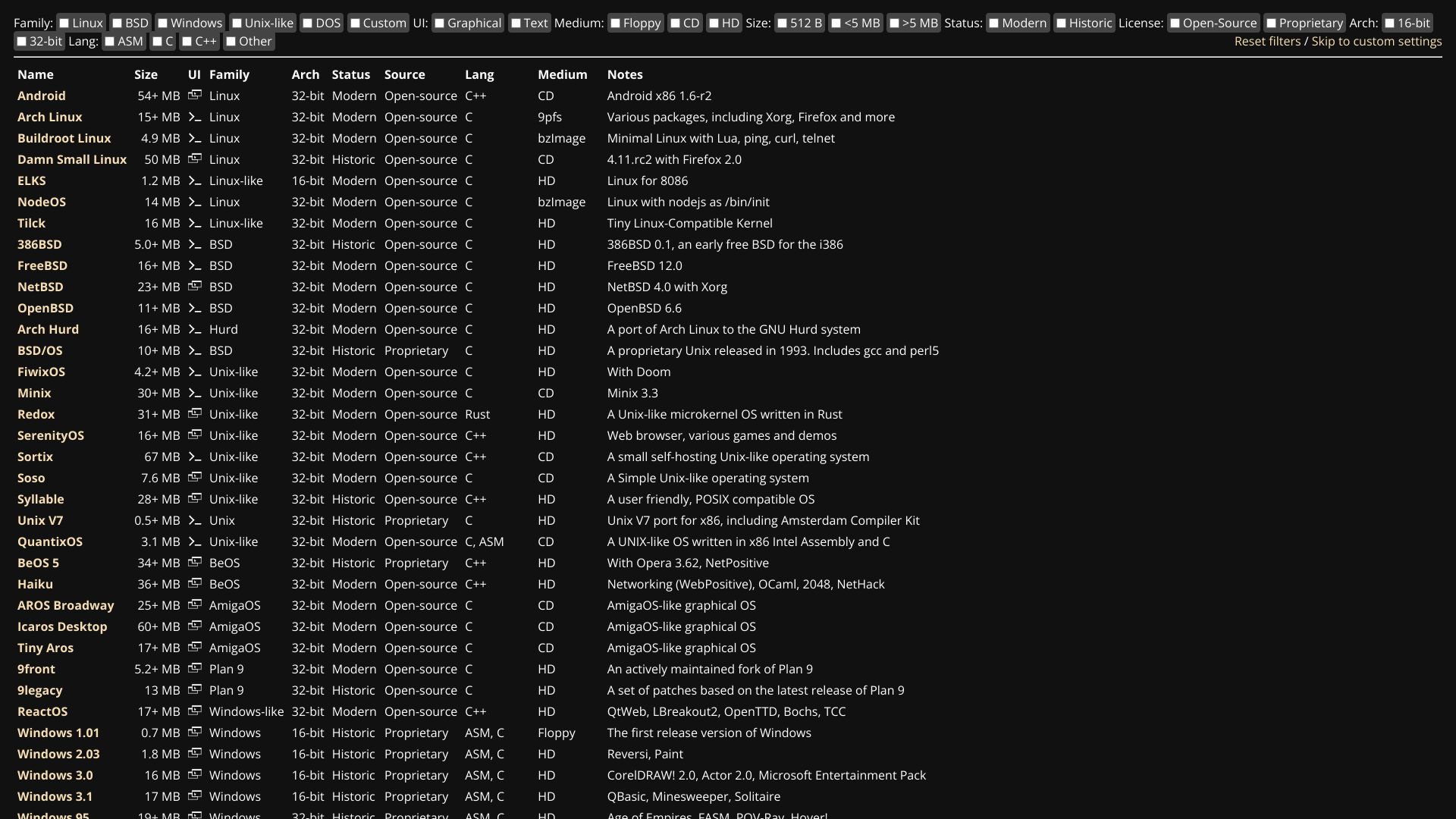This screenshot has width=1456, height=819.
Task: Click the Medium column header
Action: [x=563, y=74]
